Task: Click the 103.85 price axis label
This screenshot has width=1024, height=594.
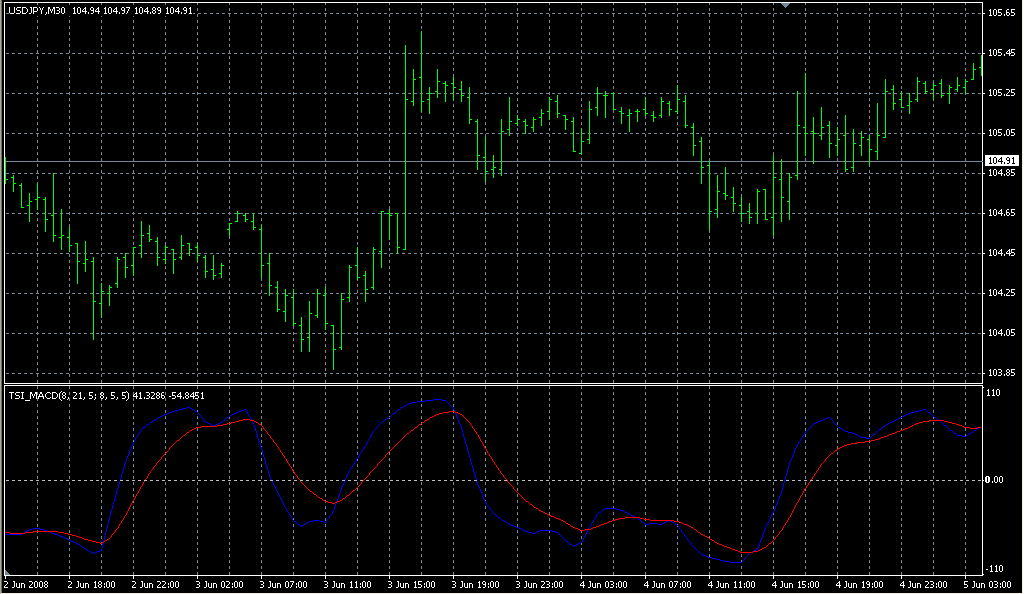Action: pos(1001,373)
